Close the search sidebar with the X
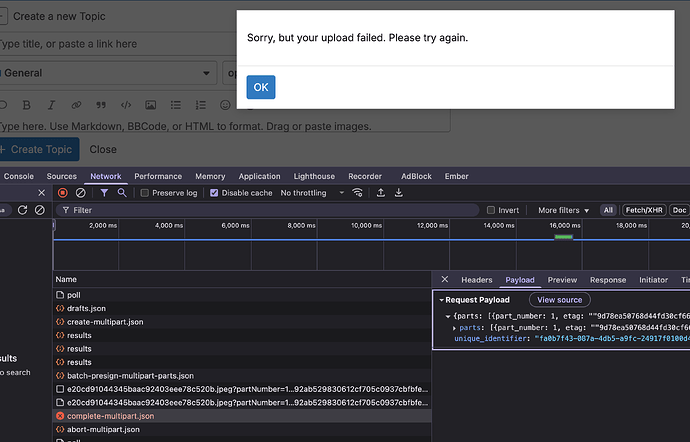 pos(41,193)
